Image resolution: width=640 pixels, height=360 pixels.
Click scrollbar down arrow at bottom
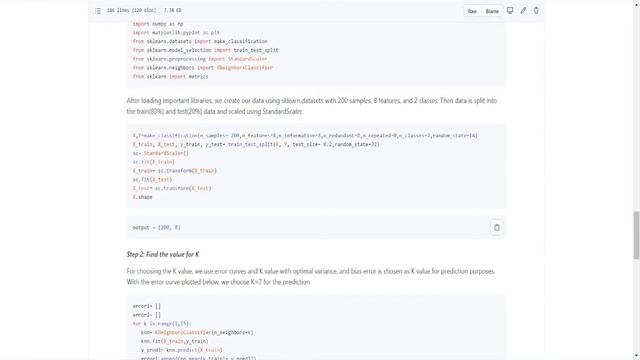(x=636, y=357)
